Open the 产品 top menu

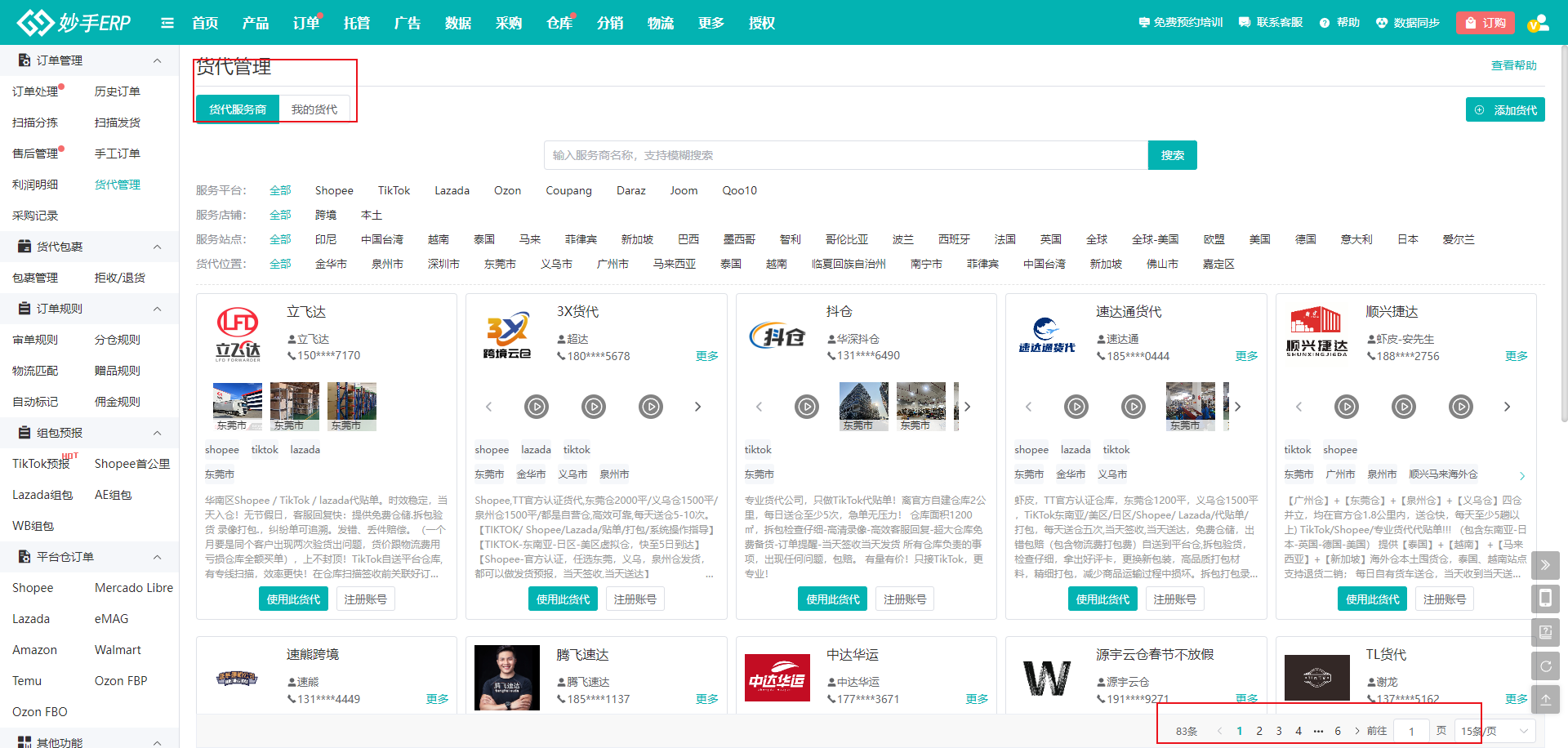tap(256, 23)
